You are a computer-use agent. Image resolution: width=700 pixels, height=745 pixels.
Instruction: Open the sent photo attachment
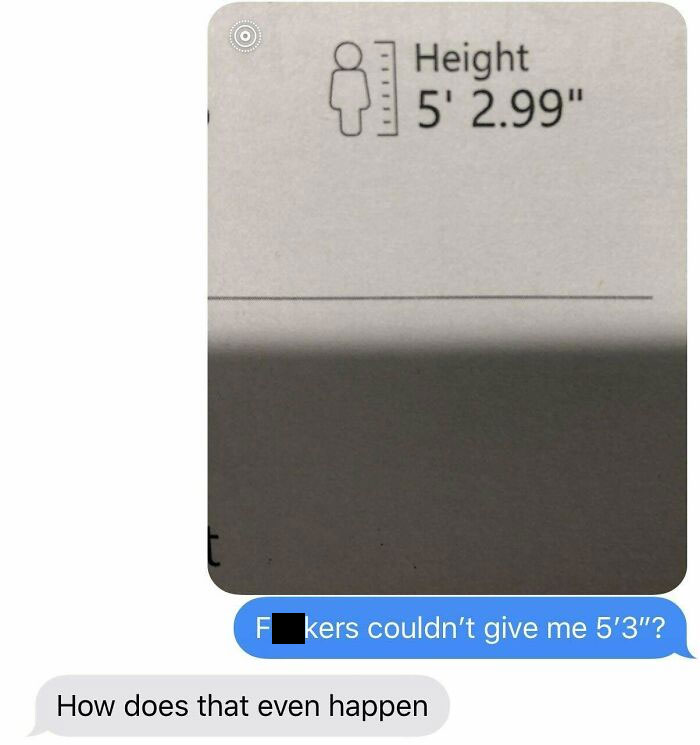click(447, 298)
